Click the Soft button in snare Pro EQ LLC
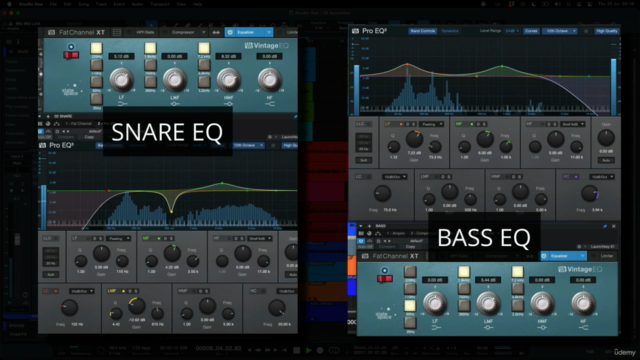 click(x=51, y=275)
